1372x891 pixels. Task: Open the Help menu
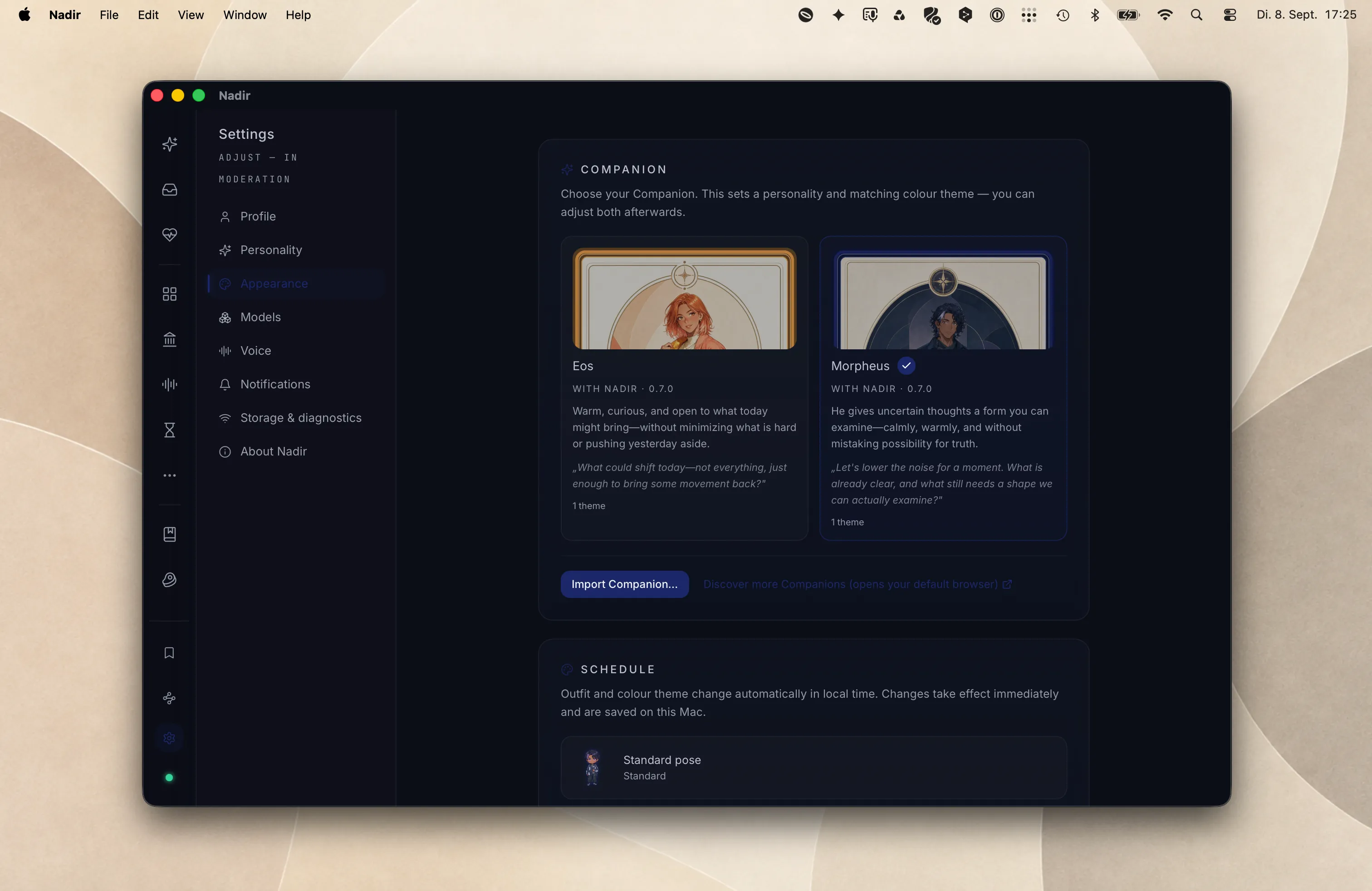click(298, 15)
